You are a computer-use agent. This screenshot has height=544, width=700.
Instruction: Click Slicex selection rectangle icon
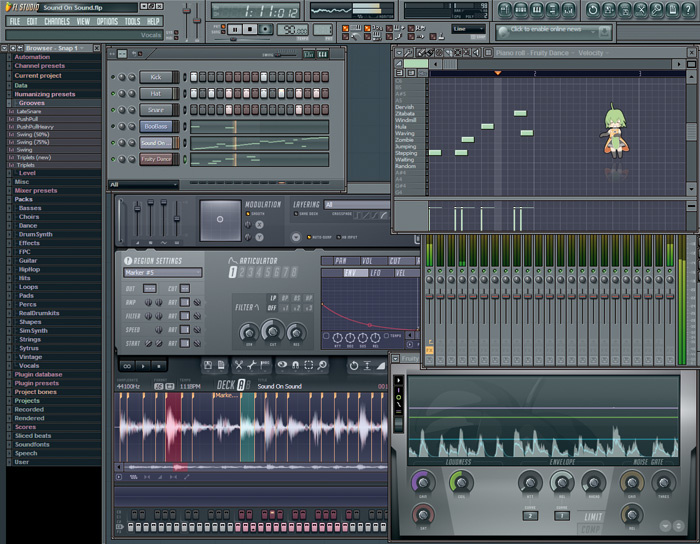point(308,365)
